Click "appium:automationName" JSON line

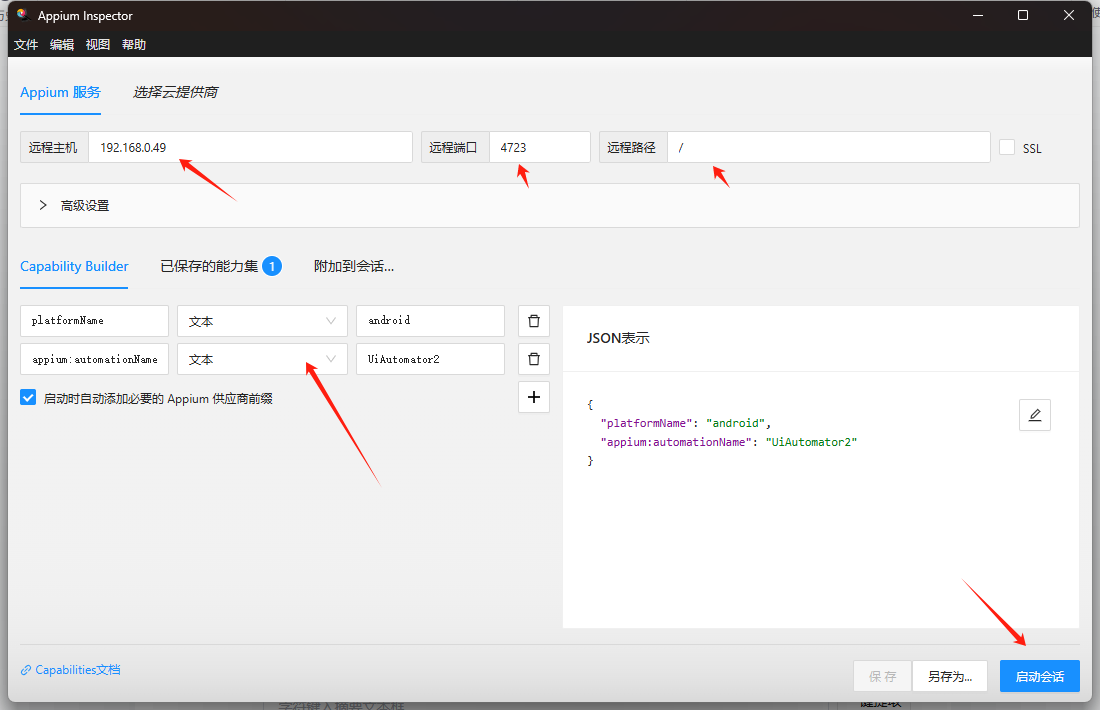click(x=729, y=442)
